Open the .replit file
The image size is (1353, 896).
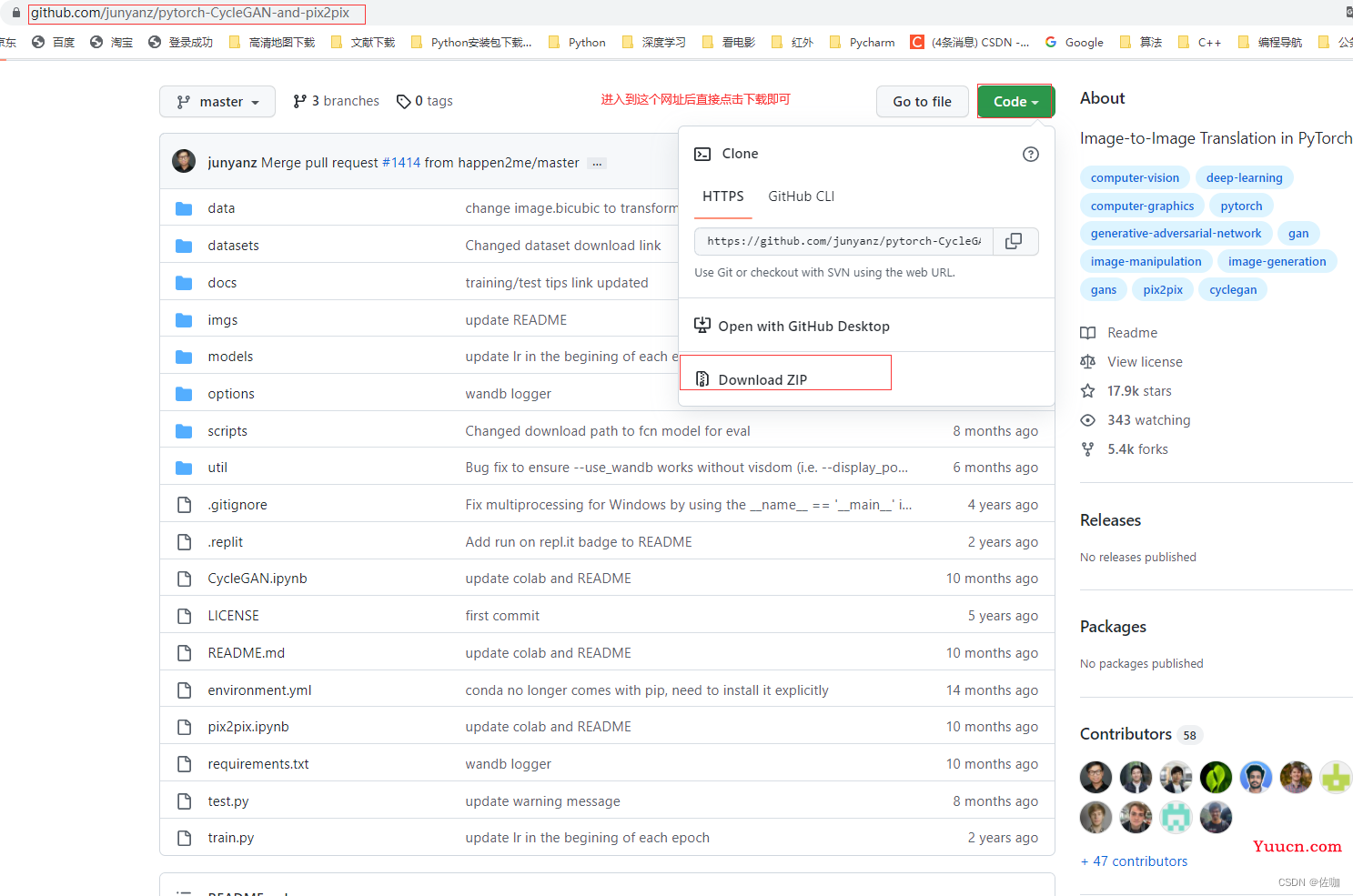pyautogui.click(x=225, y=542)
